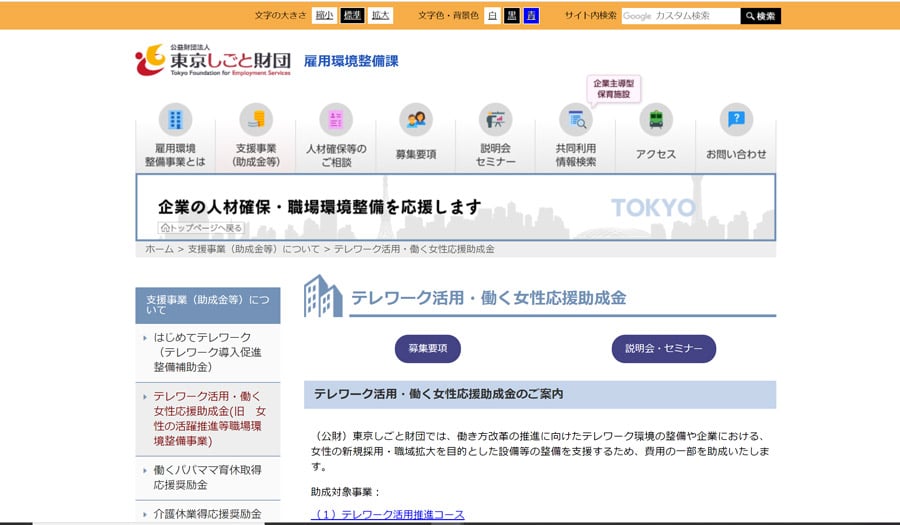Click the 雇用環境整備事業とは building icon
Image resolution: width=900 pixels, height=525 pixels.
[175, 120]
